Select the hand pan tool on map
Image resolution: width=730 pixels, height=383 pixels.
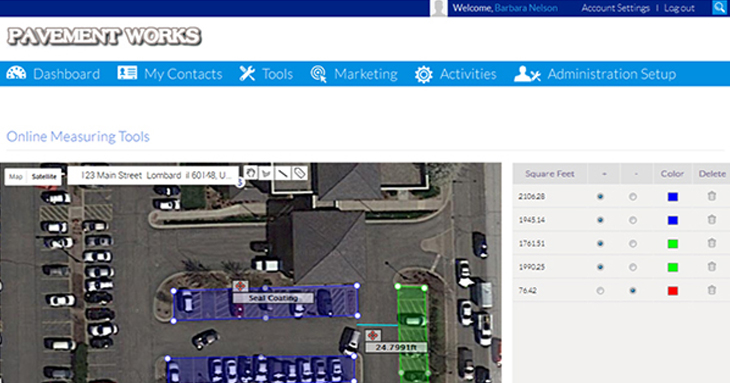[250, 173]
